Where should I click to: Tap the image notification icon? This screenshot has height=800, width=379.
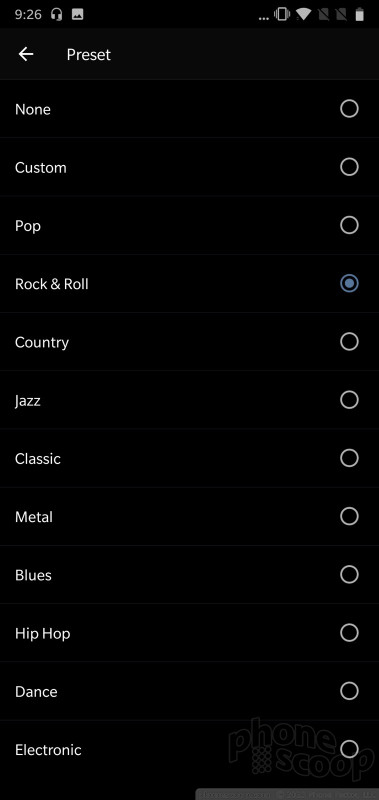click(x=78, y=14)
